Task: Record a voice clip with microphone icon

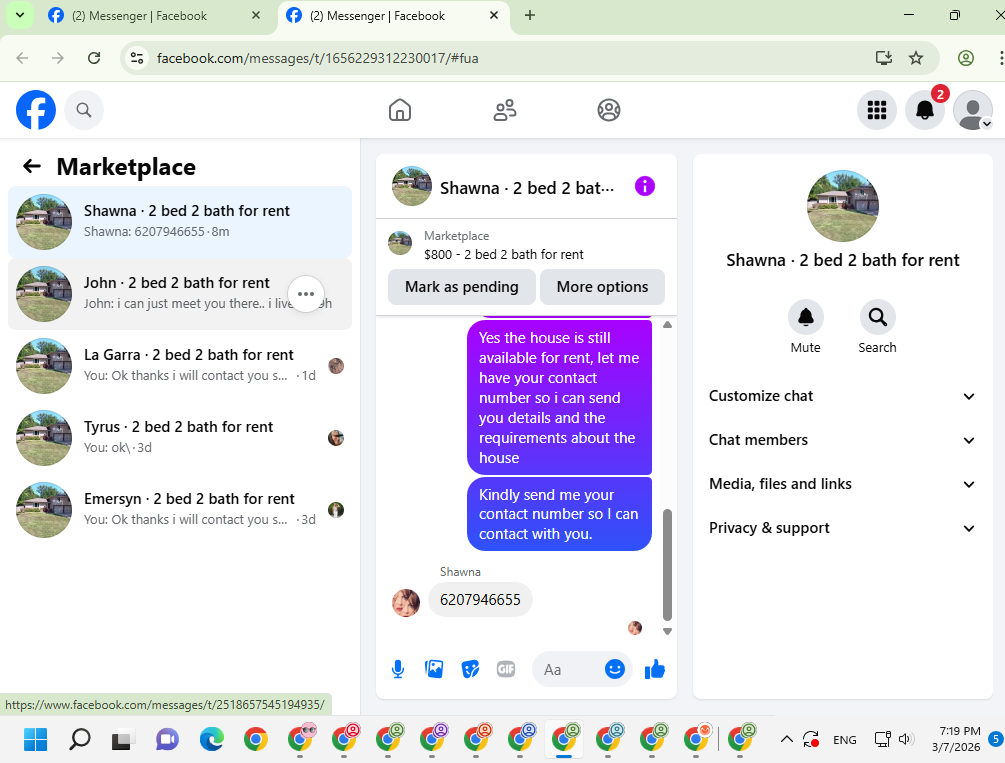Action: (x=398, y=669)
